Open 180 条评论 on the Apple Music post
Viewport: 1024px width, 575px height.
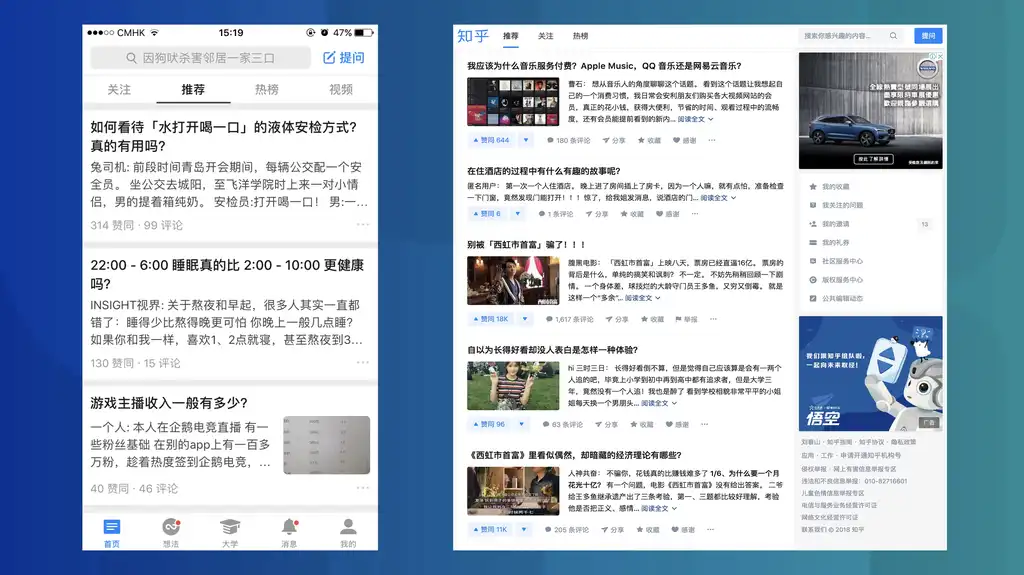tap(571, 140)
